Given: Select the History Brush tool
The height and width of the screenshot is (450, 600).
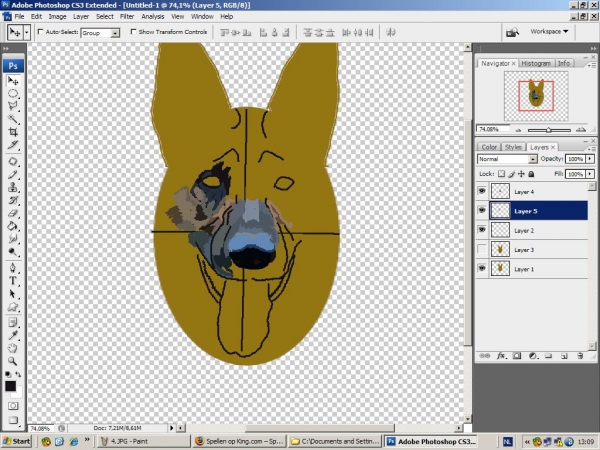Looking at the screenshot, I should coord(13,200).
